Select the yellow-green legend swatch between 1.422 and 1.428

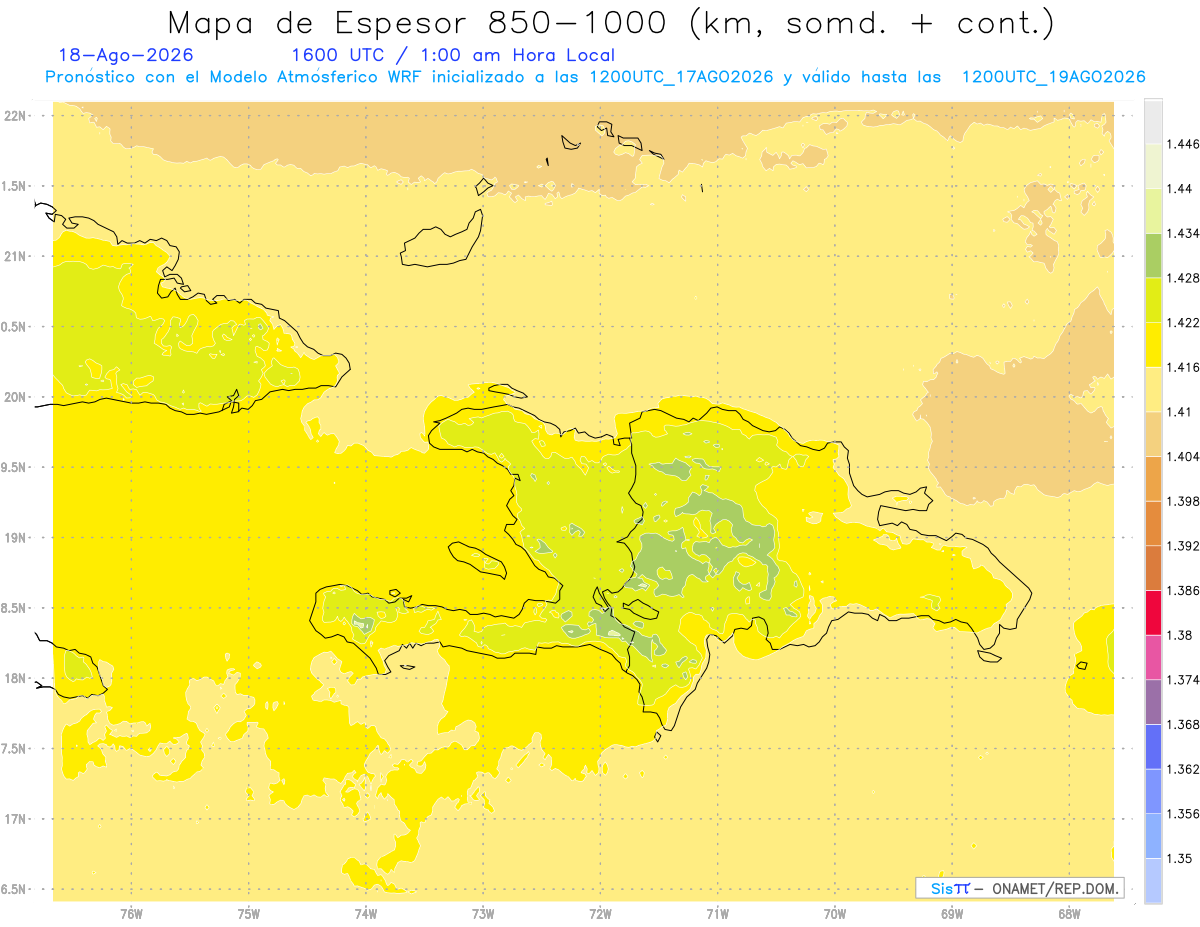(x=1153, y=300)
